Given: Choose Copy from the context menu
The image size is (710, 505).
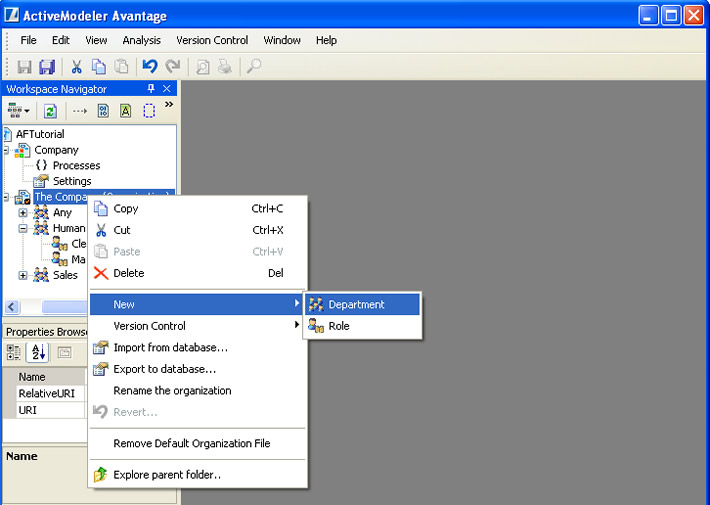Looking at the screenshot, I should point(197,208).
